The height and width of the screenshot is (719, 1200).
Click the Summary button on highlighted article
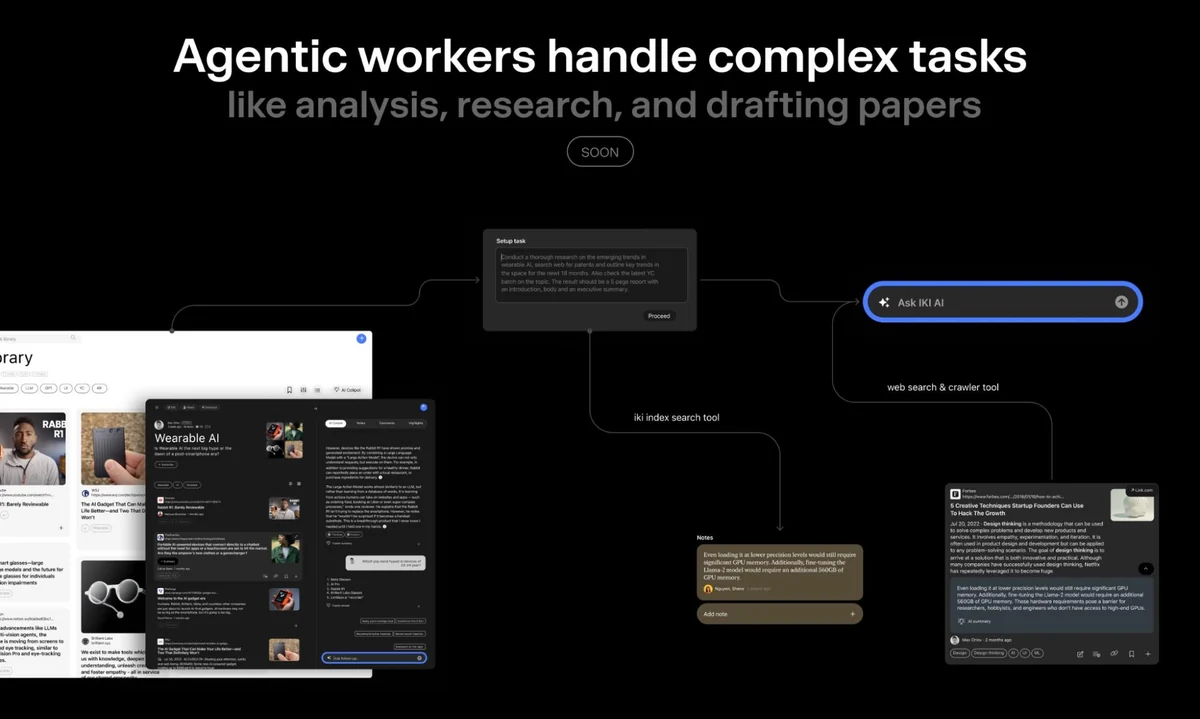pos(167,561)
